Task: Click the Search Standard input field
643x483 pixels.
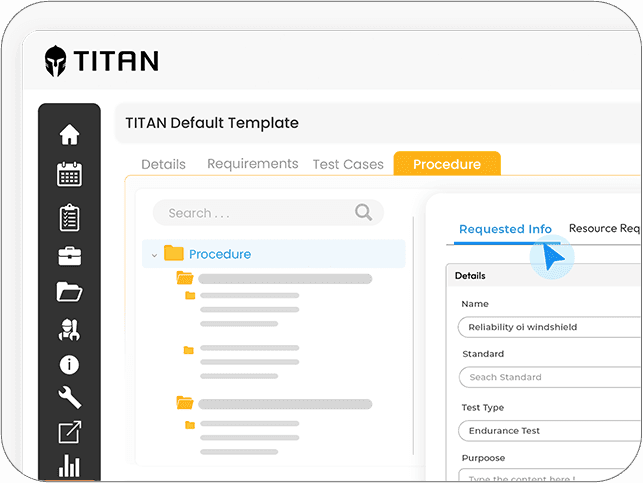Action: 550,377
